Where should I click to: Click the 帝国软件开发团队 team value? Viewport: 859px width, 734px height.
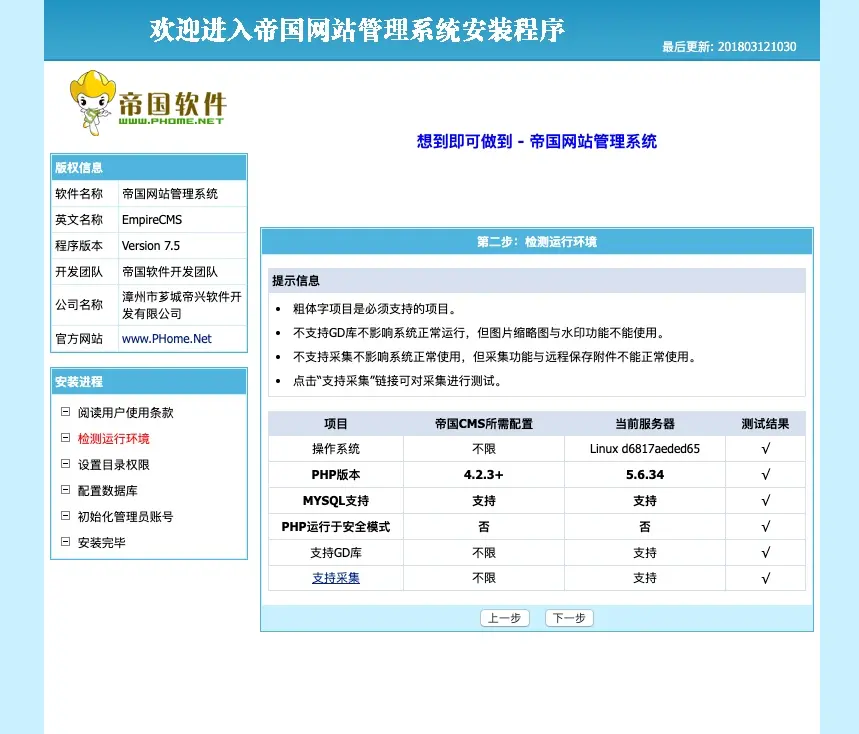[170, 272]
